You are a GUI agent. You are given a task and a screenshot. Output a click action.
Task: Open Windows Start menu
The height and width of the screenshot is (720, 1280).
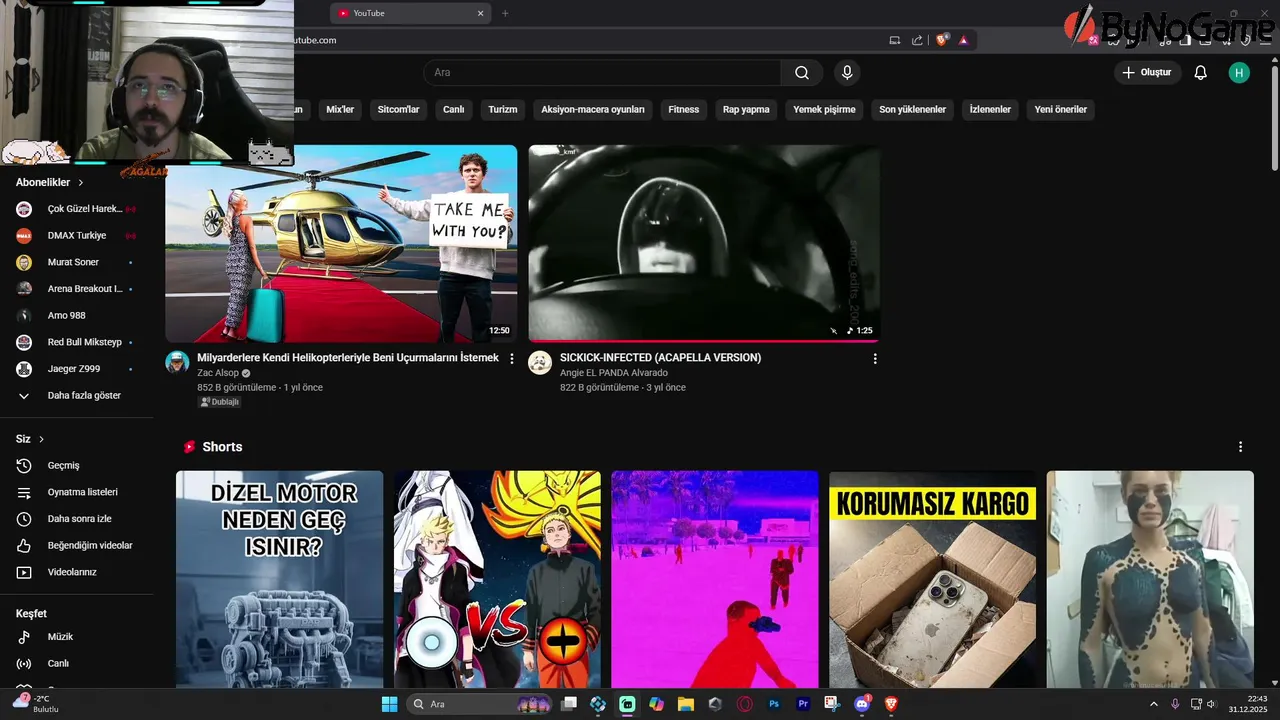tap(389, 704)
